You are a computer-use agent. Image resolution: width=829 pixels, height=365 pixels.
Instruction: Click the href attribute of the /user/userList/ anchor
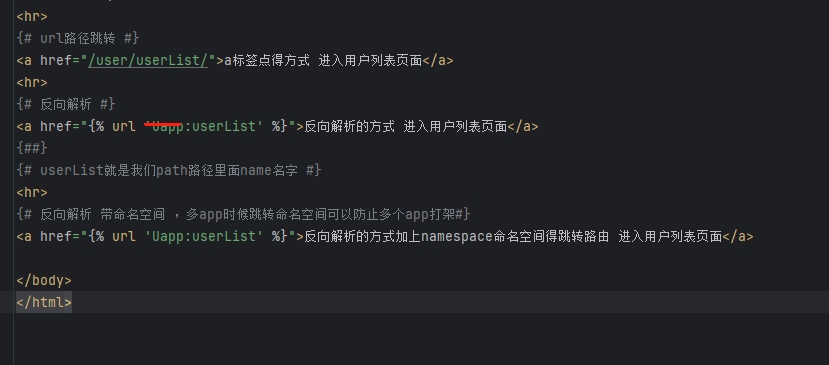(x=56, y=60)
